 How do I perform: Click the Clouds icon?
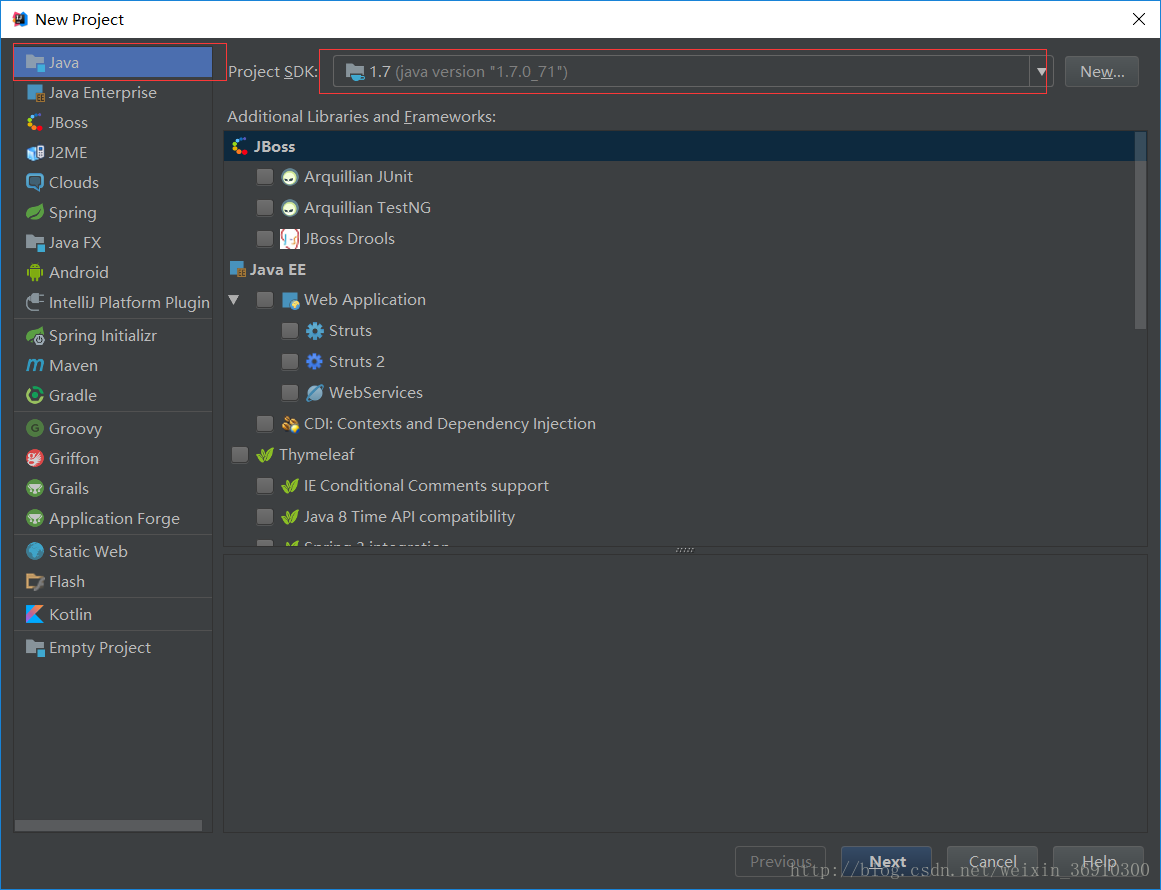(x=35, y=182)
